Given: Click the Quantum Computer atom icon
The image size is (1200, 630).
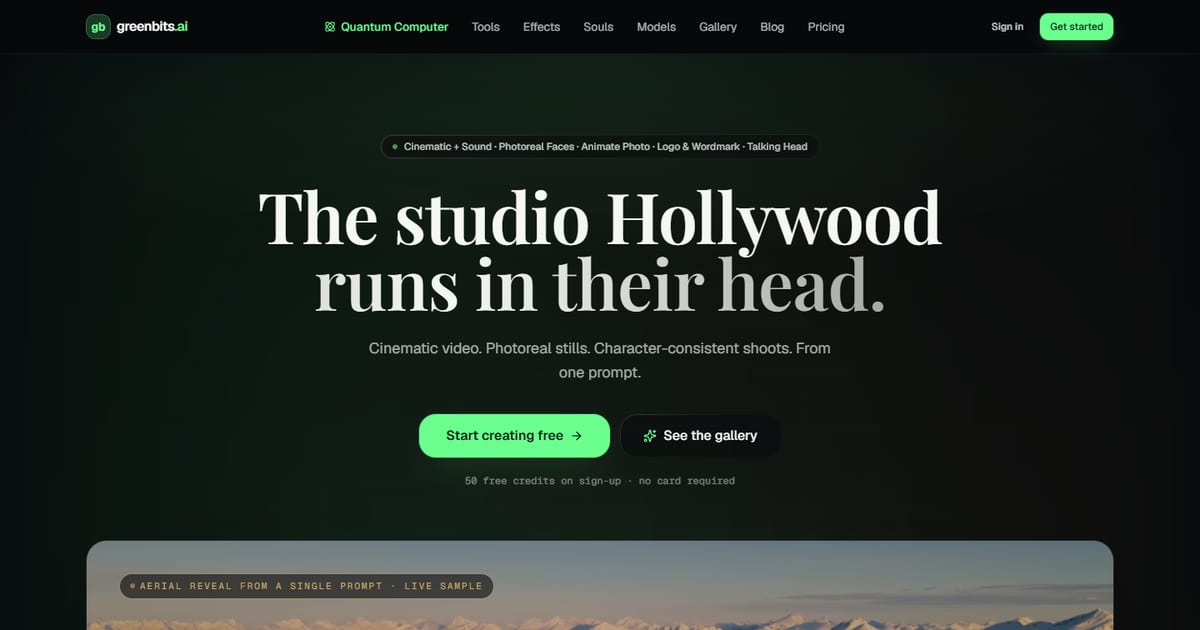Looking at the screenshot, I should pos(330,27).
